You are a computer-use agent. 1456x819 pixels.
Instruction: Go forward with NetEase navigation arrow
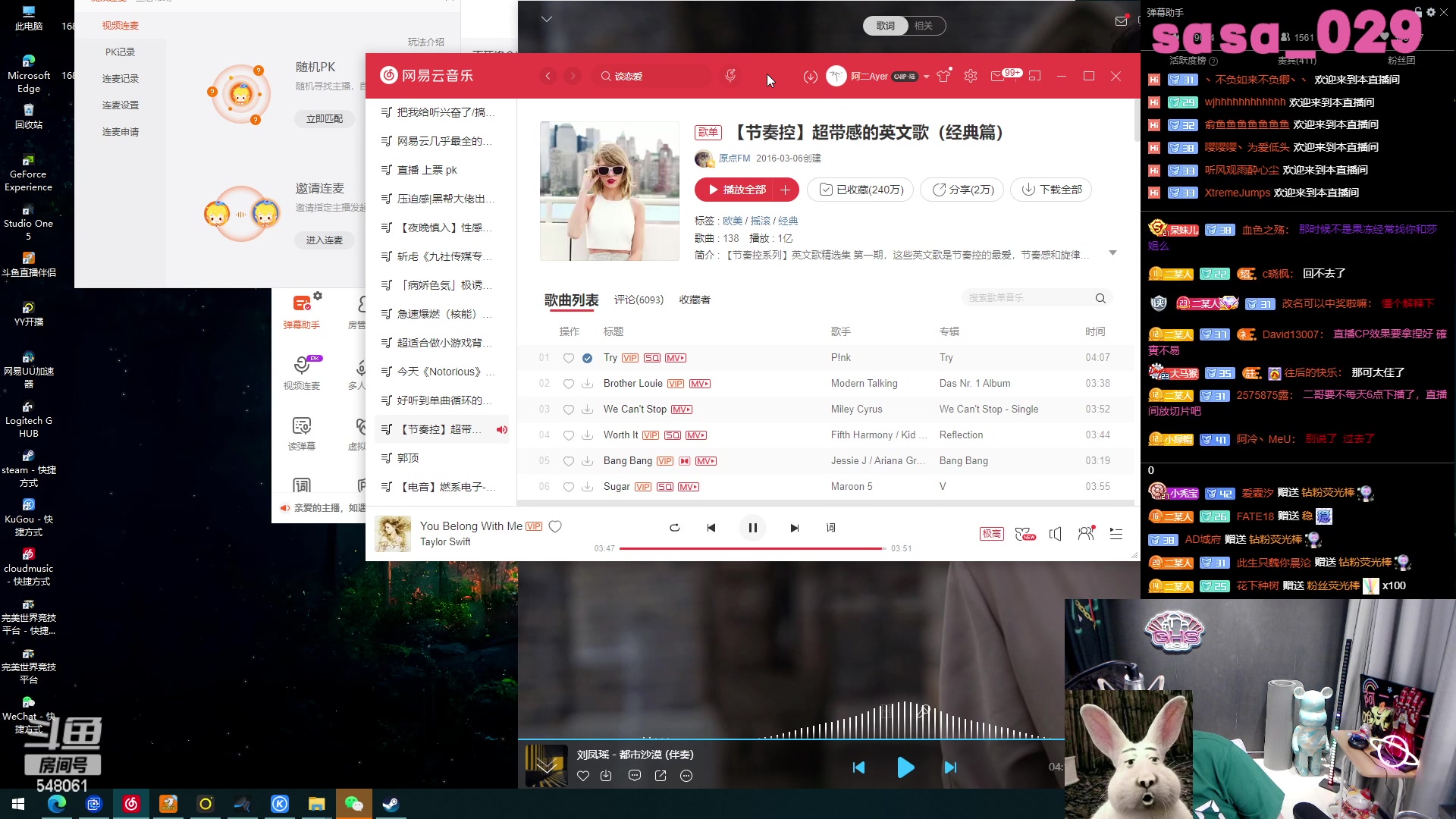573,76
